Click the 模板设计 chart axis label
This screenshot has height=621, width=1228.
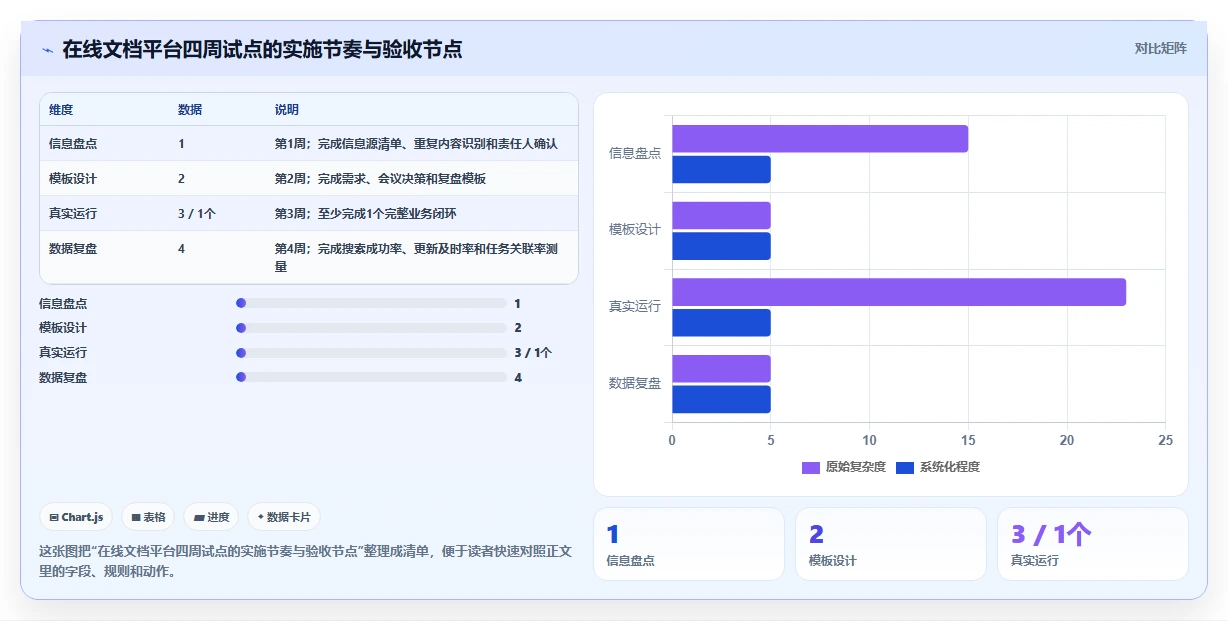tap(635, 230)
